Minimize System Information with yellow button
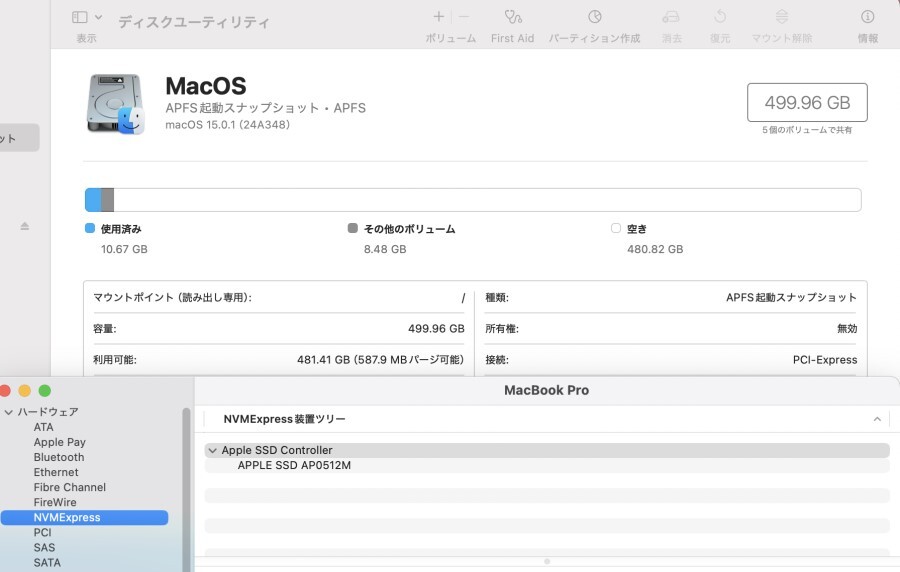Screen dimensions: 900x572 [25, 391]
